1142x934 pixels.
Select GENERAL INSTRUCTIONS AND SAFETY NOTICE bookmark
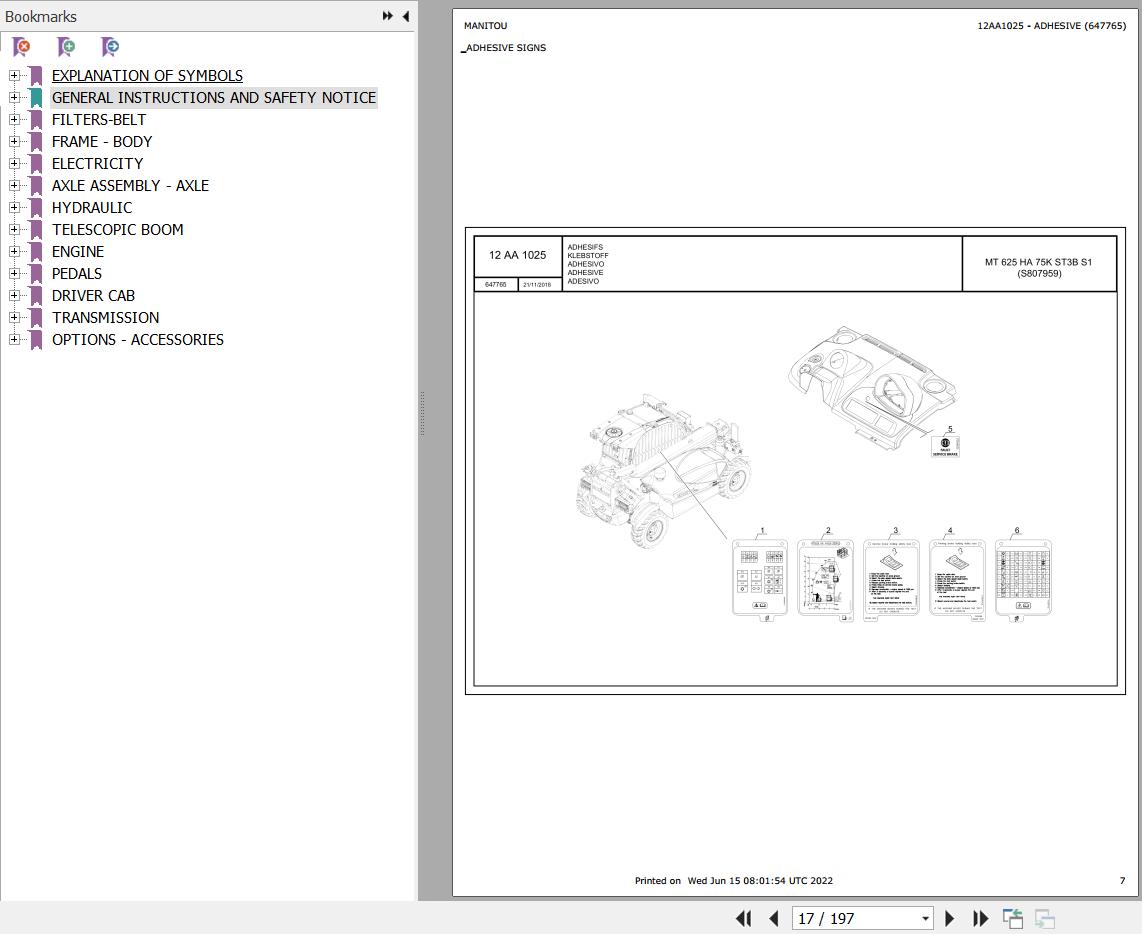tap(213, 98)
